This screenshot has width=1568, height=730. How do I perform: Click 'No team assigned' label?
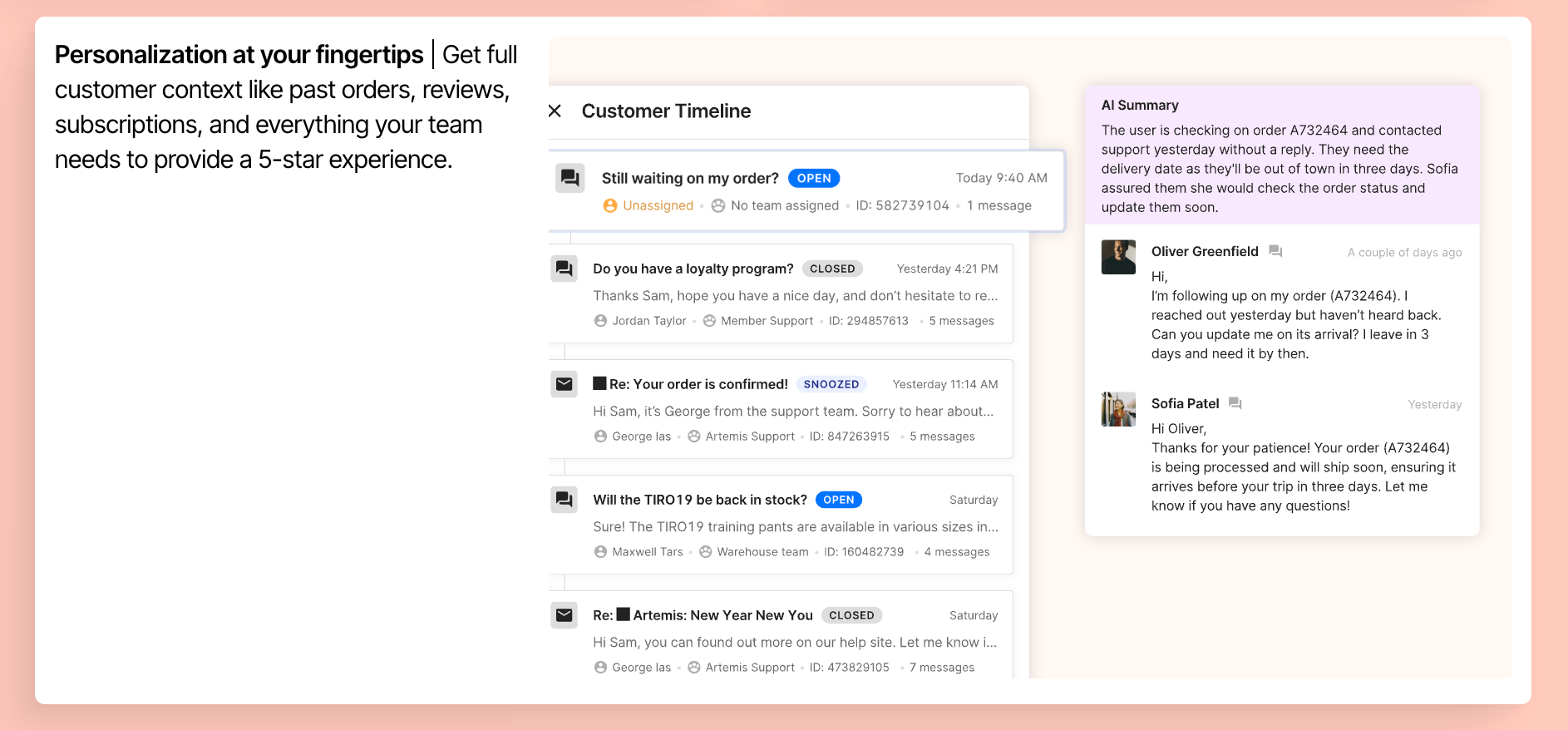tap(784, 205)
